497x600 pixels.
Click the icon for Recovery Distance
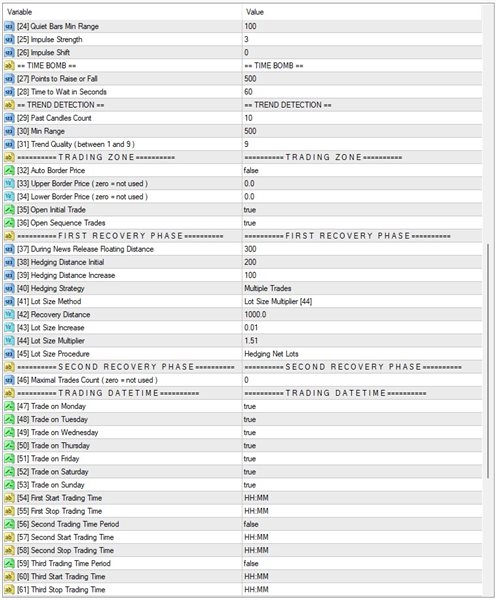tap(9, 315)
